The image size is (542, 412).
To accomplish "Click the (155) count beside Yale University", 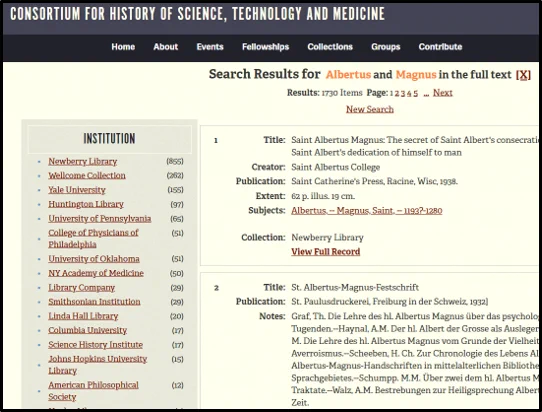I will (x=175, y=190).
